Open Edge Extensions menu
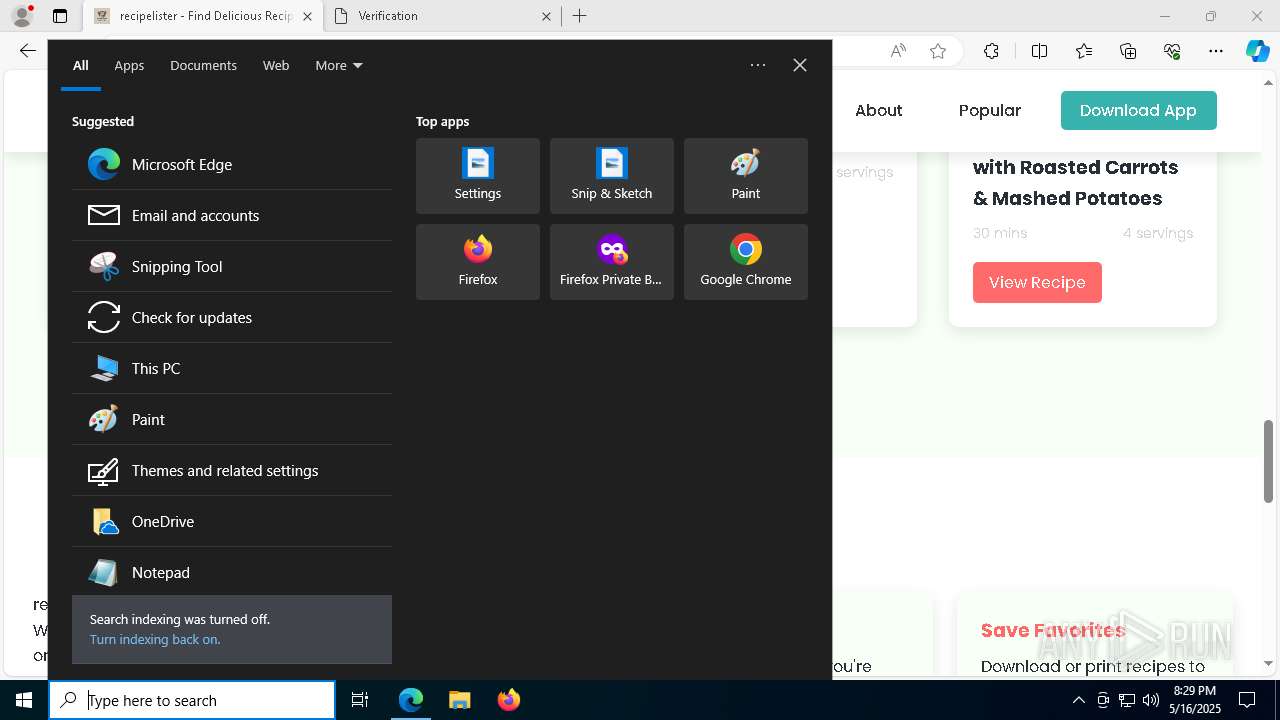1280x720 pixels. coord(991,51)
